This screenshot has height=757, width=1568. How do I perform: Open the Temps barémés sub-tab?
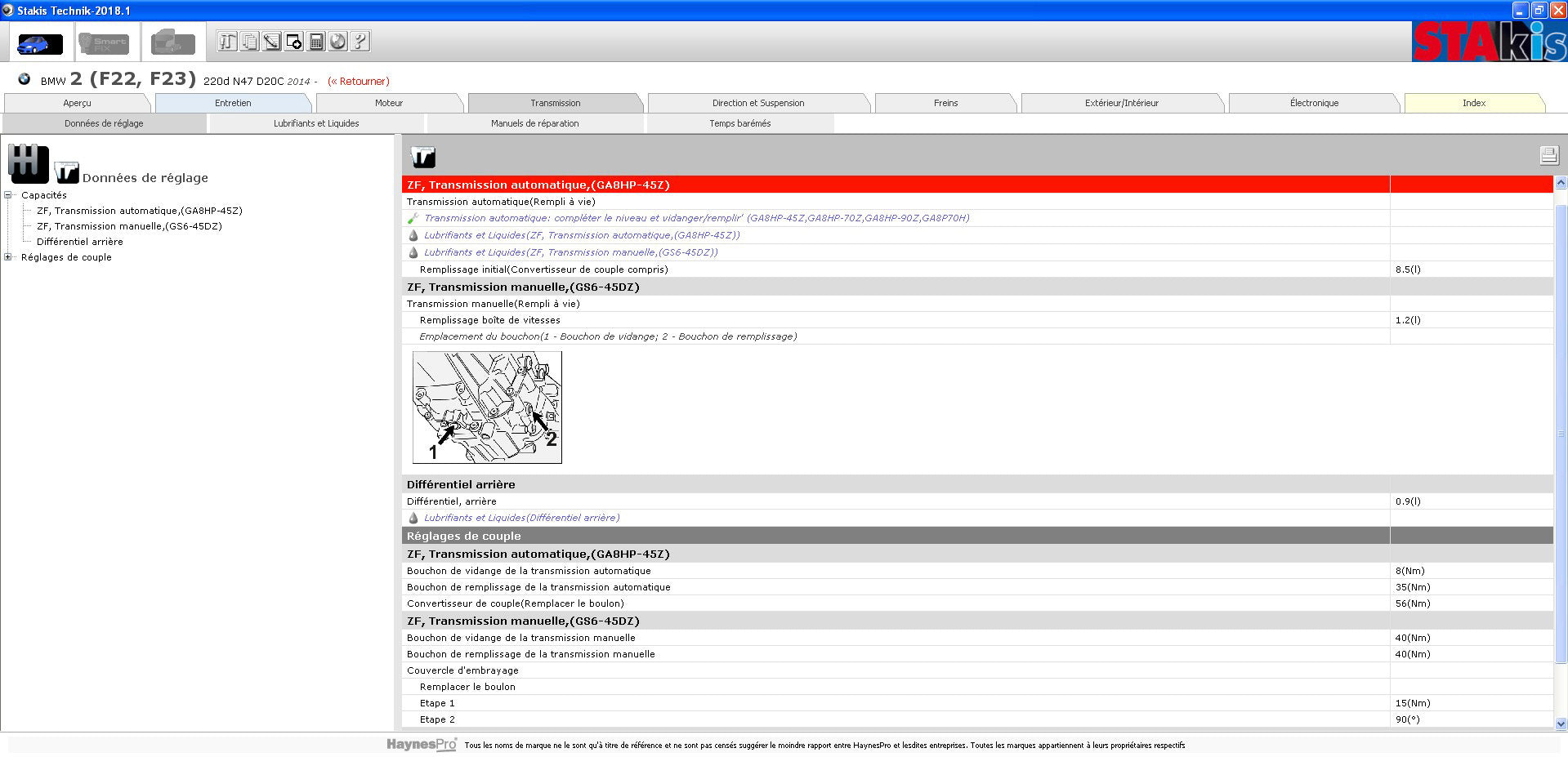tap(740, 123)
